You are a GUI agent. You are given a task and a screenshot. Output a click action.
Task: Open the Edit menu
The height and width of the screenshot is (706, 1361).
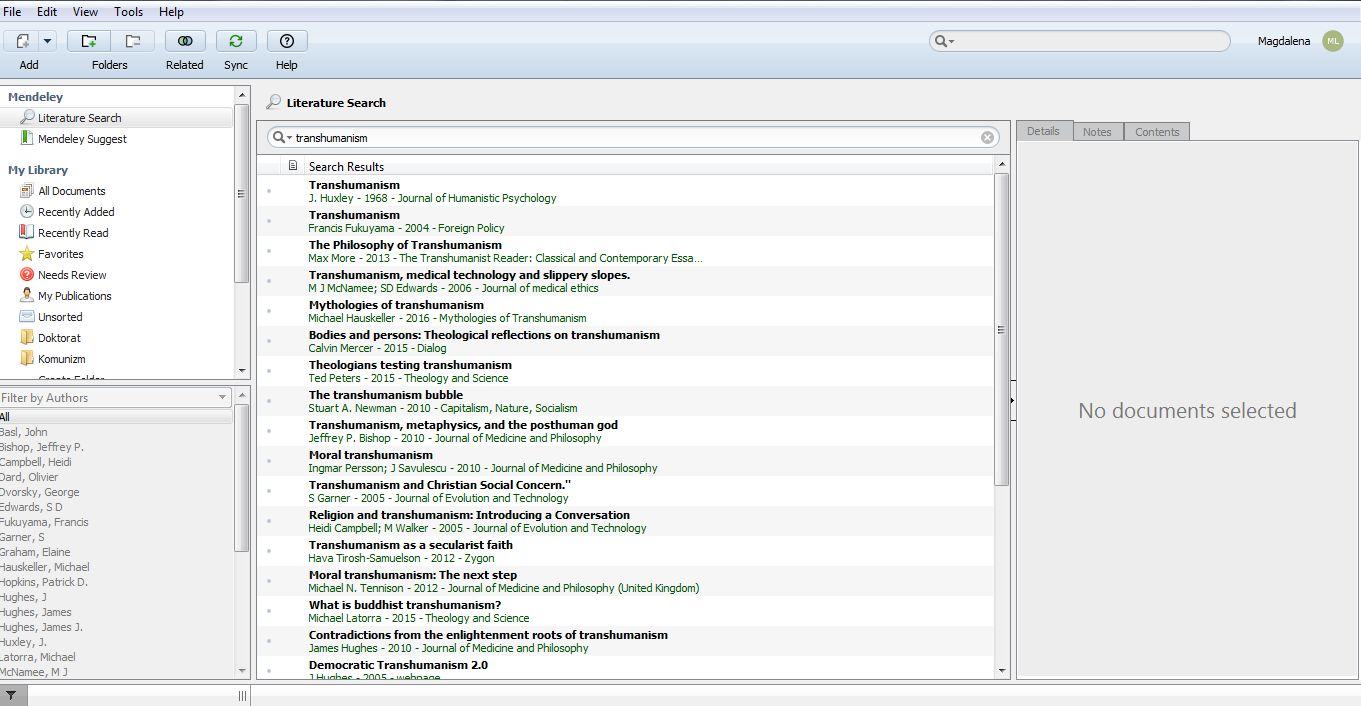[47, 12]
